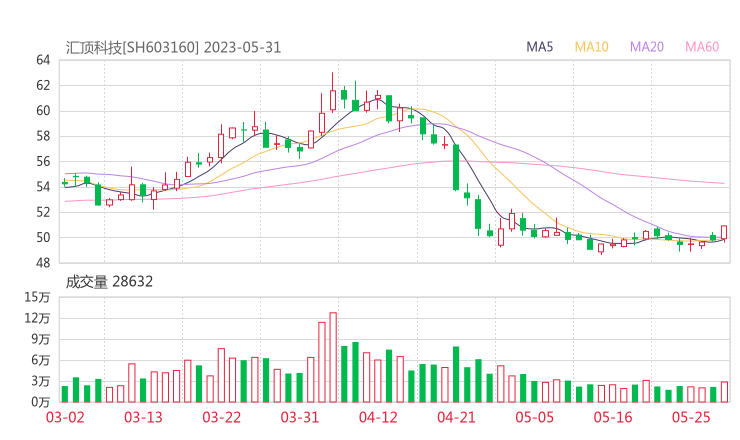
Task: Click the 64 price axis label
Action: [x=43, y=60]
